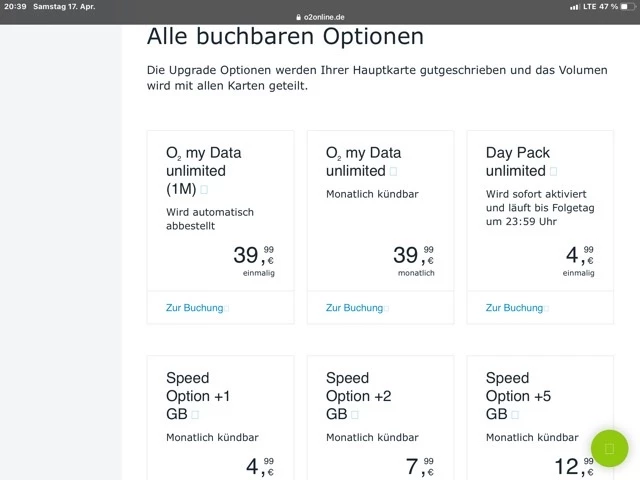Viewport: 640px width, 480px height.
Task: Open the green floating round button
Action: (x=609, y=448)
